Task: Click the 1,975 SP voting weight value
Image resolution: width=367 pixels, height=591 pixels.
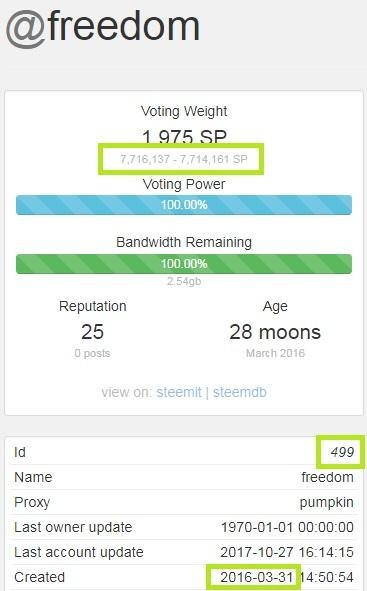Action: coord(184,137)
